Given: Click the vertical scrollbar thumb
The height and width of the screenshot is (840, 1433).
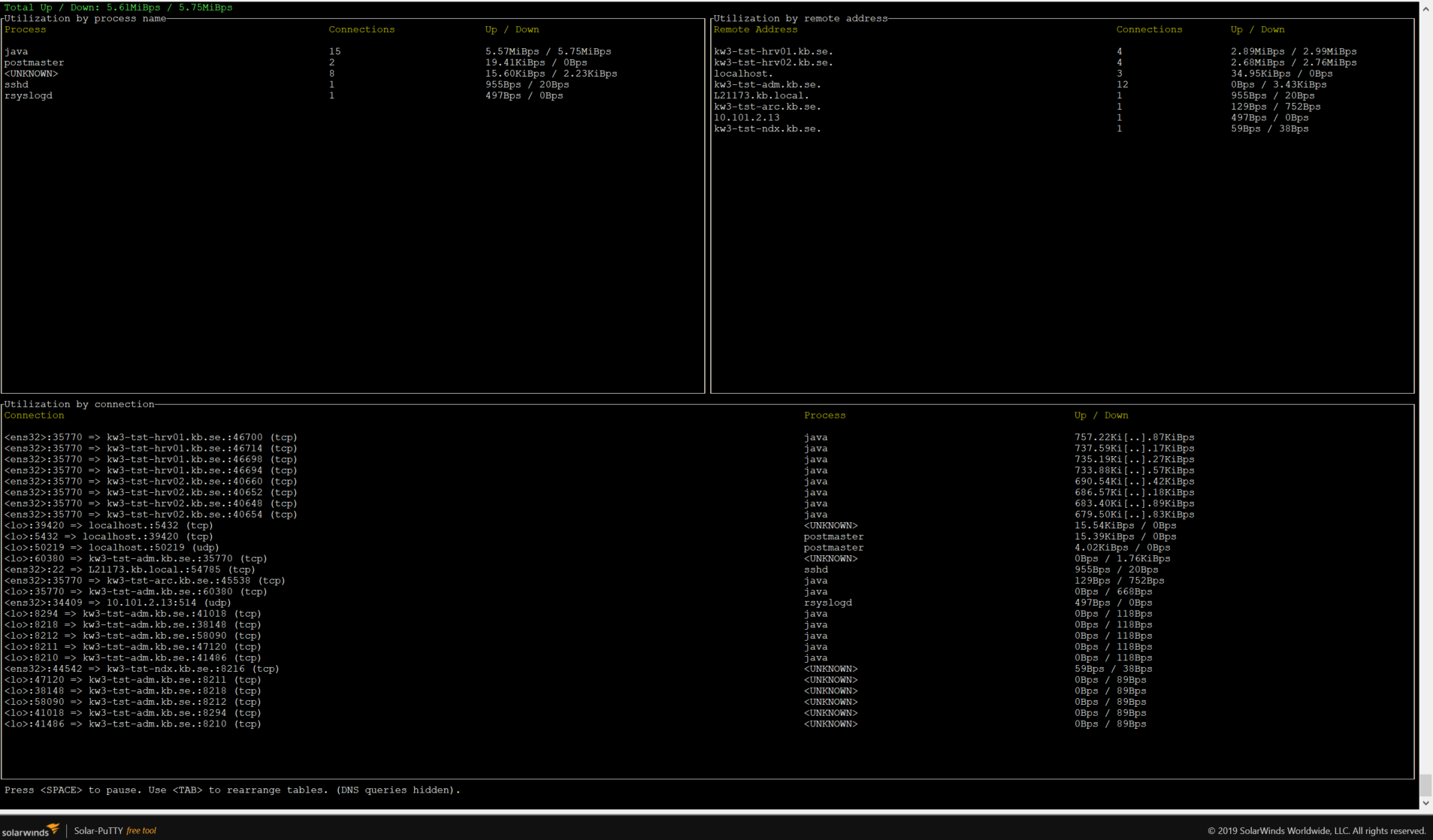Looking at the screenshot, I should pyautogui.click(x=1425, y=784).
